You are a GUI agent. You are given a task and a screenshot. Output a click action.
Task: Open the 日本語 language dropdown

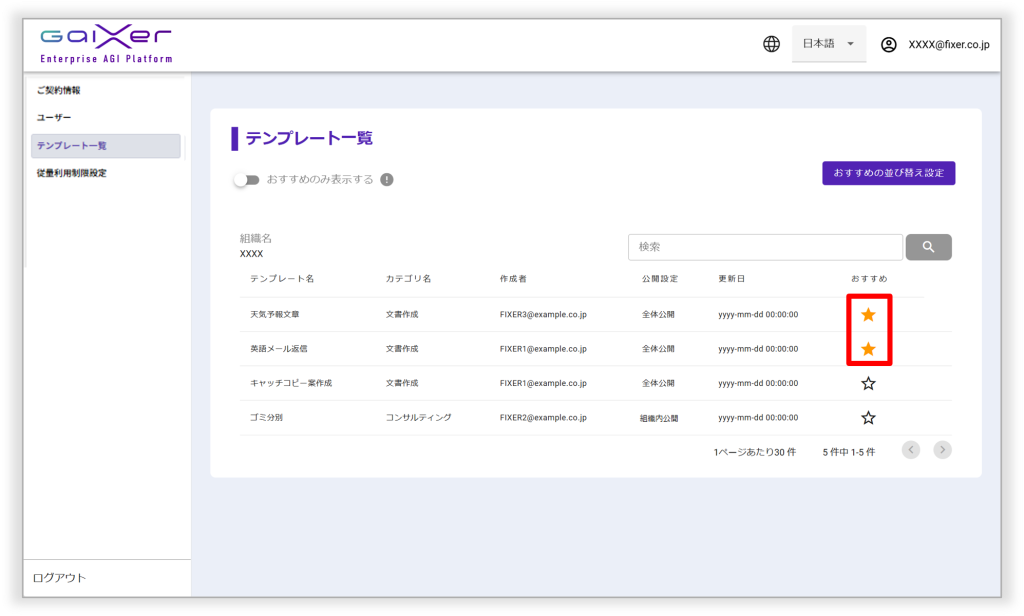pos(828,44)
